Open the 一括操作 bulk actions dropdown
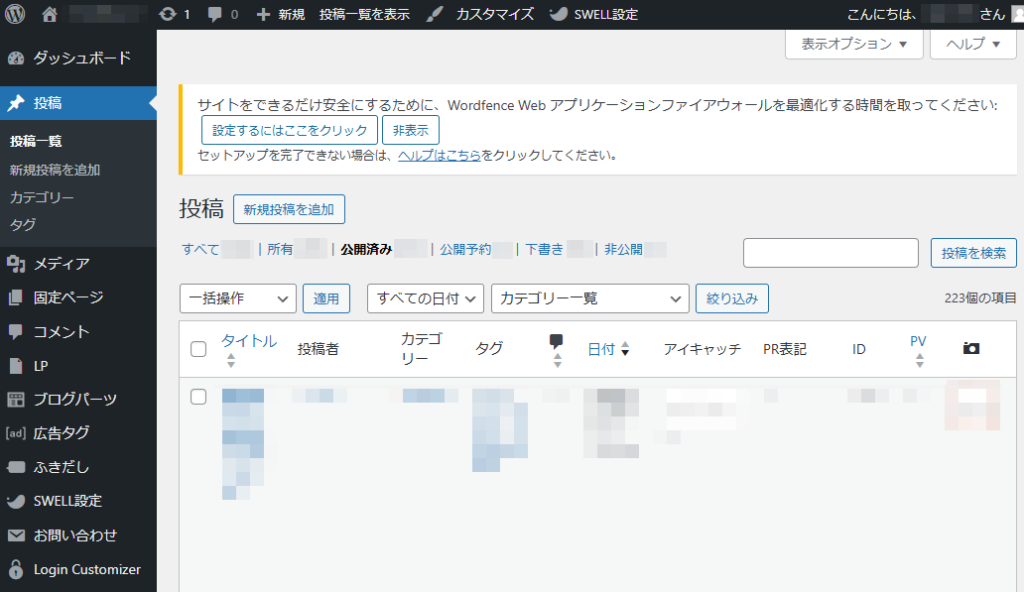This screenshot has height=592, width=1024. [237, 298]
